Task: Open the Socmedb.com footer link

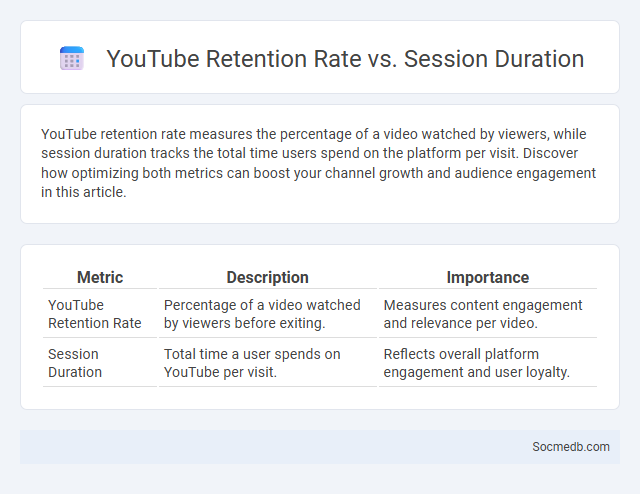Action: [571, 447]
